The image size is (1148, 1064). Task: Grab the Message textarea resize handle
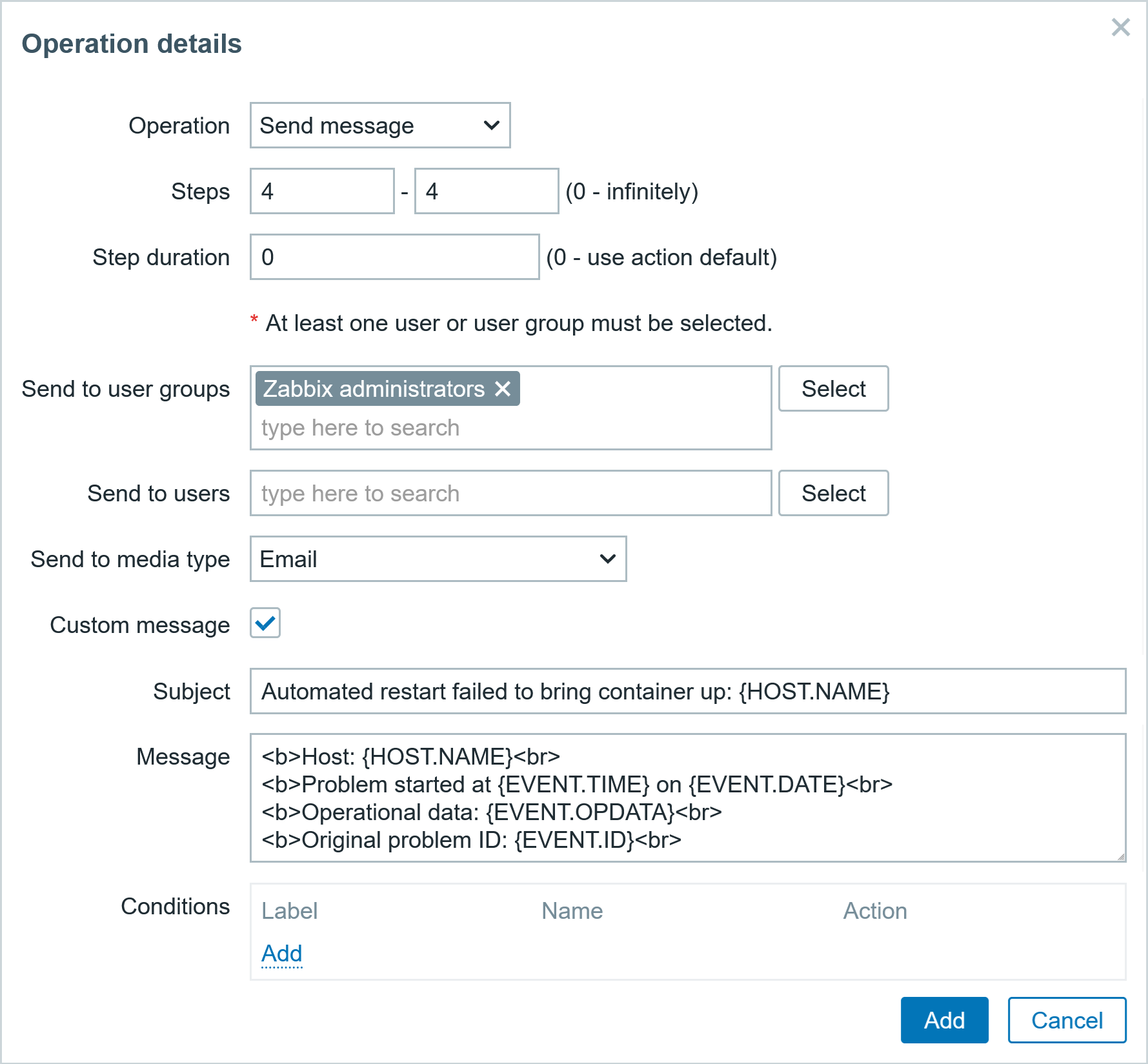click(x=1121, y=857)
